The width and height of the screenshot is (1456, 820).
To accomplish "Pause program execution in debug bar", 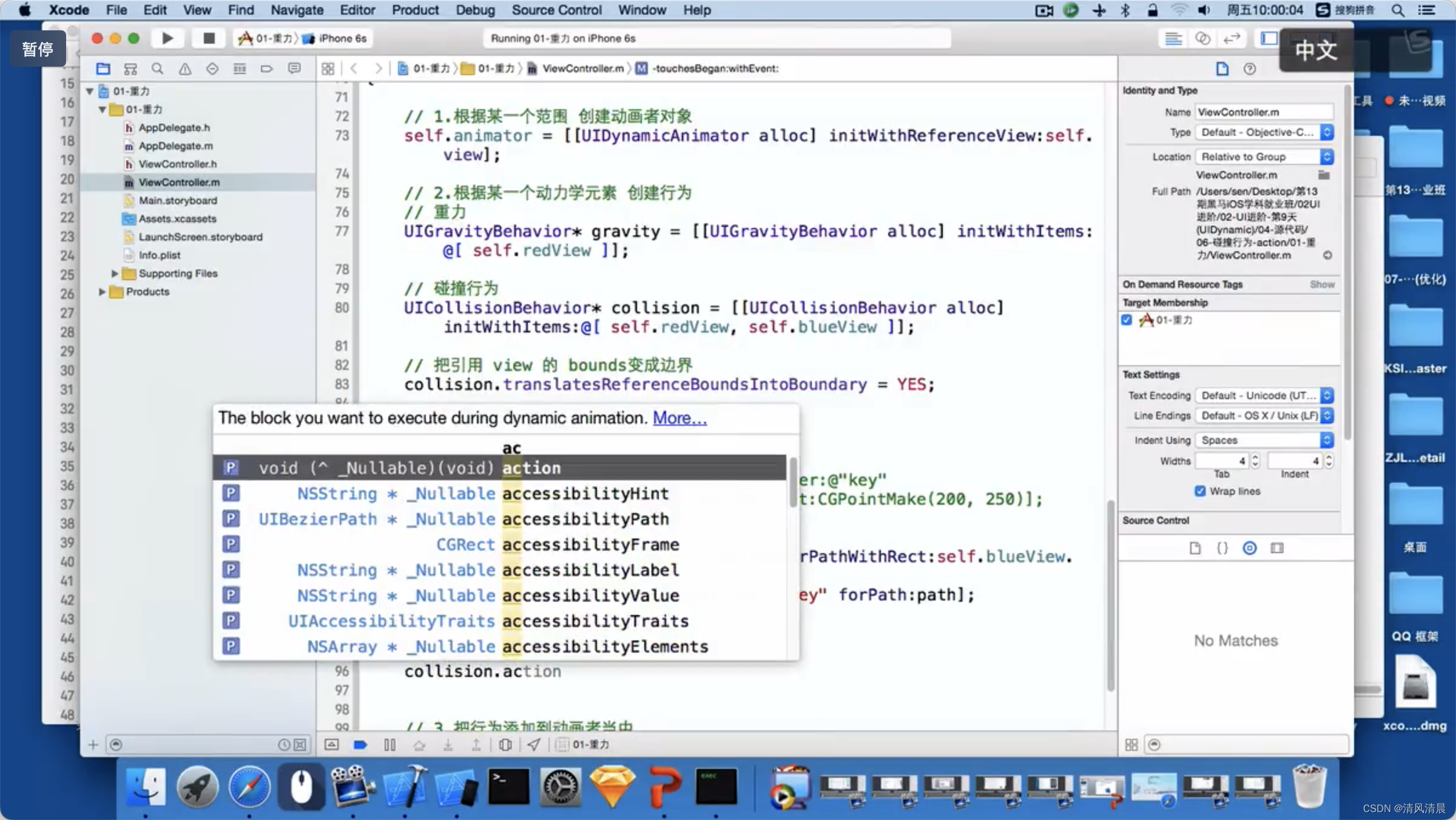I will pyautogui.click(x=390, y=745).
